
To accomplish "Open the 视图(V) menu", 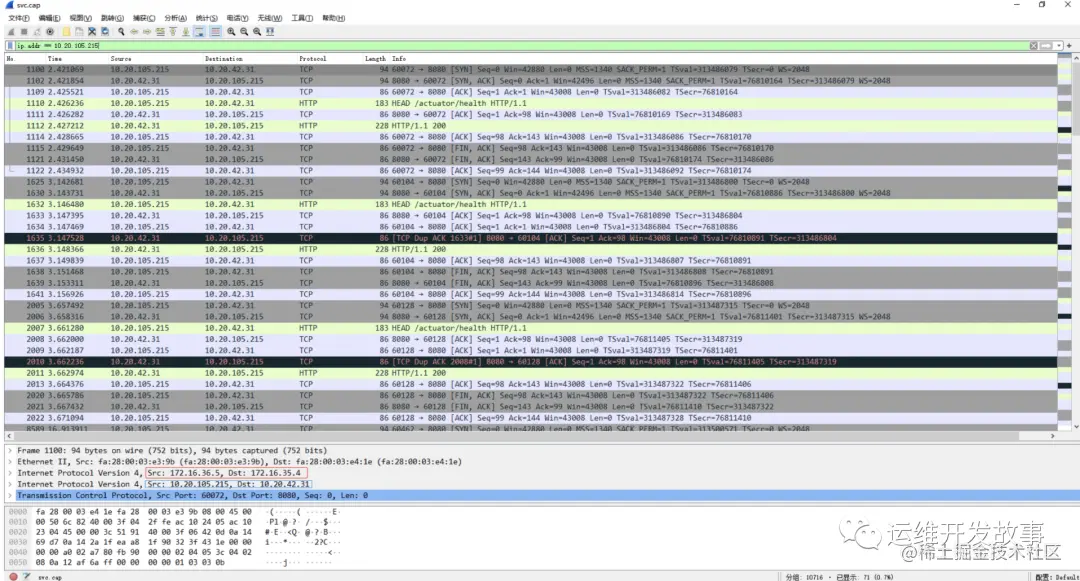I will (x=81, y=18).
